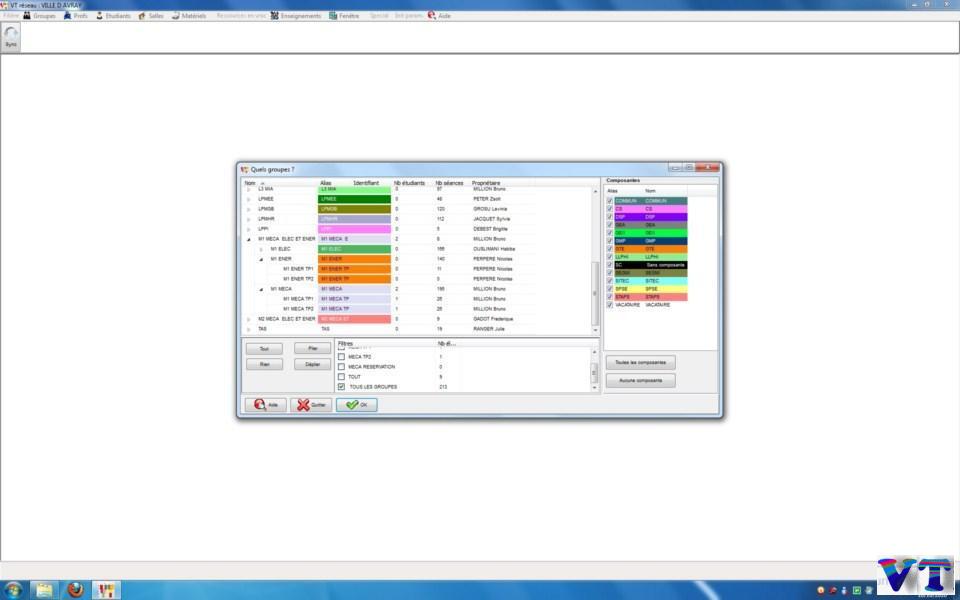Click the Fenêtre menu icon
Viewport: 960px width, 600px height.
coord(333,16)
